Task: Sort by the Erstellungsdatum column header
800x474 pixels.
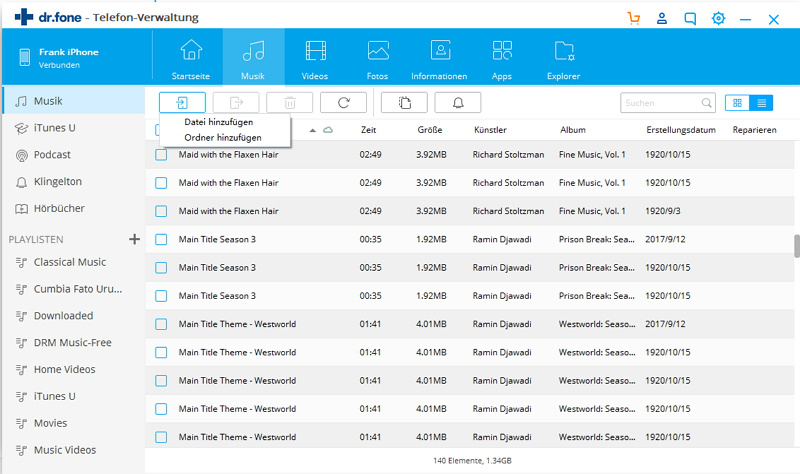Action: pyautogui.click(x=681, y=130)
